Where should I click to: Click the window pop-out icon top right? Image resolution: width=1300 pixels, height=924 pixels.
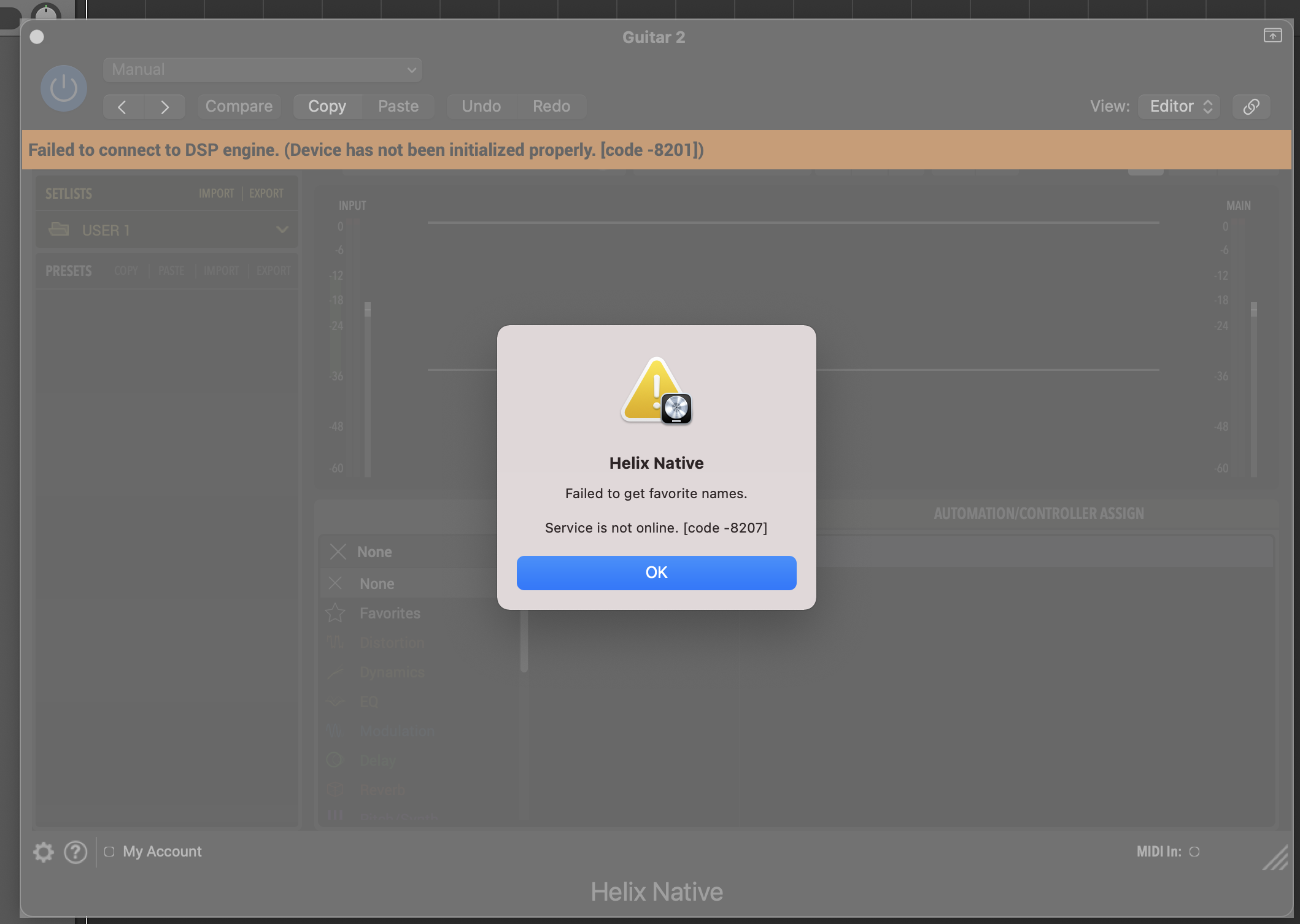(1272, 36)
